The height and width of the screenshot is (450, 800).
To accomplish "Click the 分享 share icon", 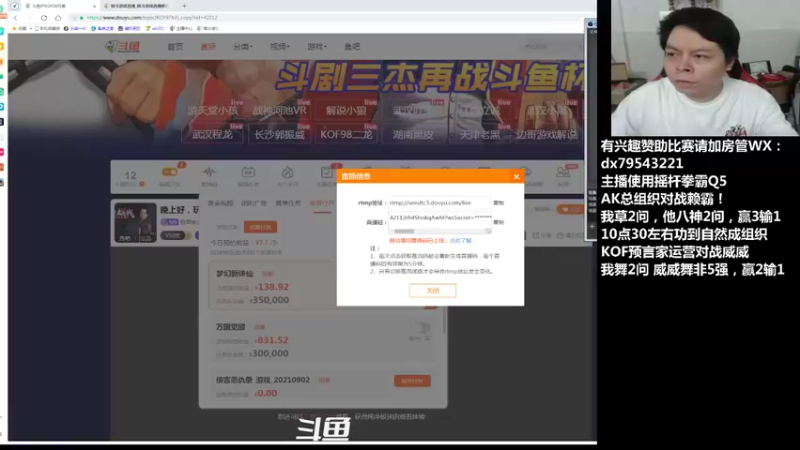I will pos(542,235).
